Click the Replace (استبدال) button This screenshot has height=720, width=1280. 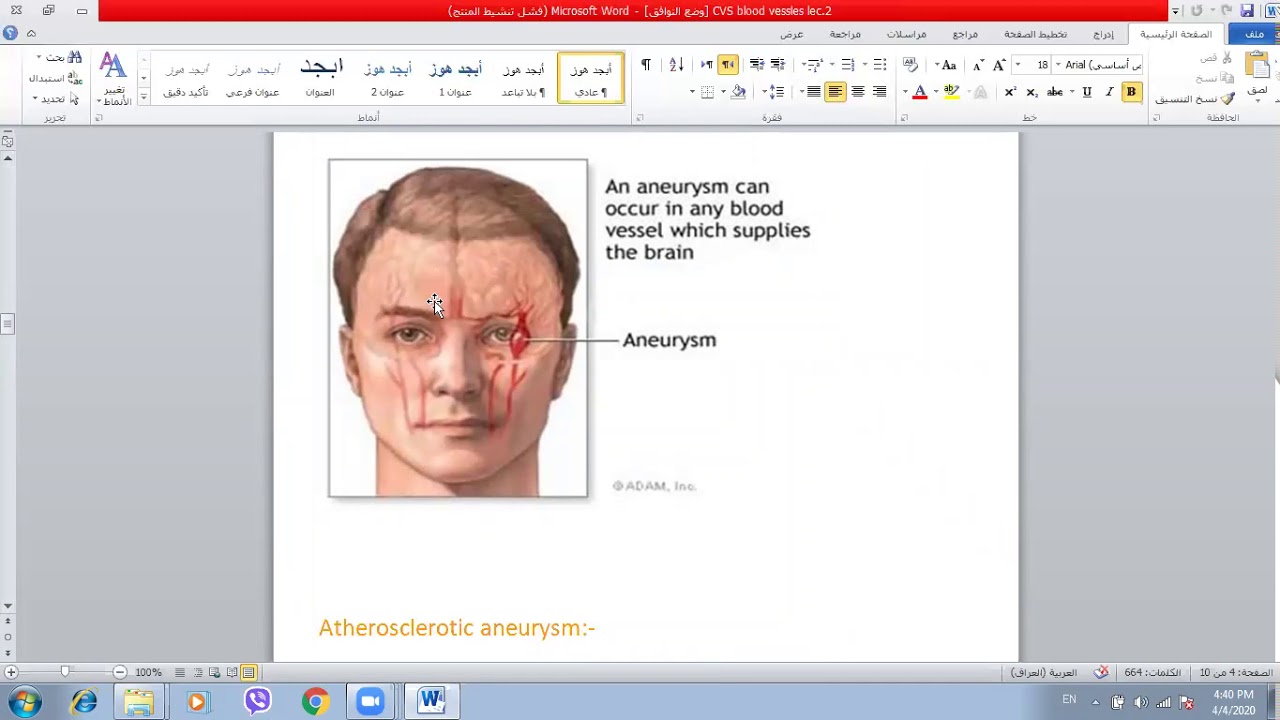tap(55, 78)
